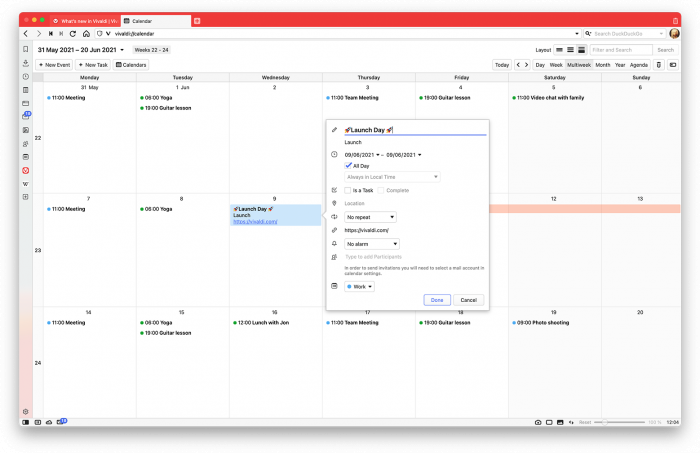Viewport: 700px width, 453px height.
Task: Confirm the event with Done
Action: [437, 300]
